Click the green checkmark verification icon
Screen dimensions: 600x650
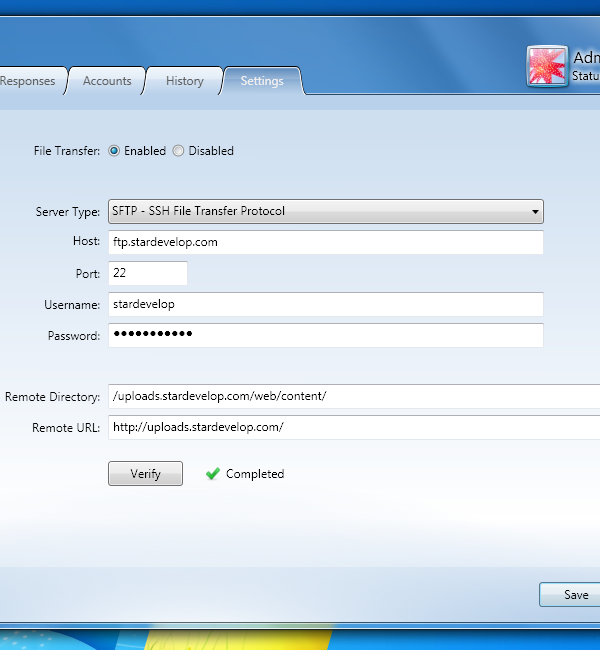212,474
